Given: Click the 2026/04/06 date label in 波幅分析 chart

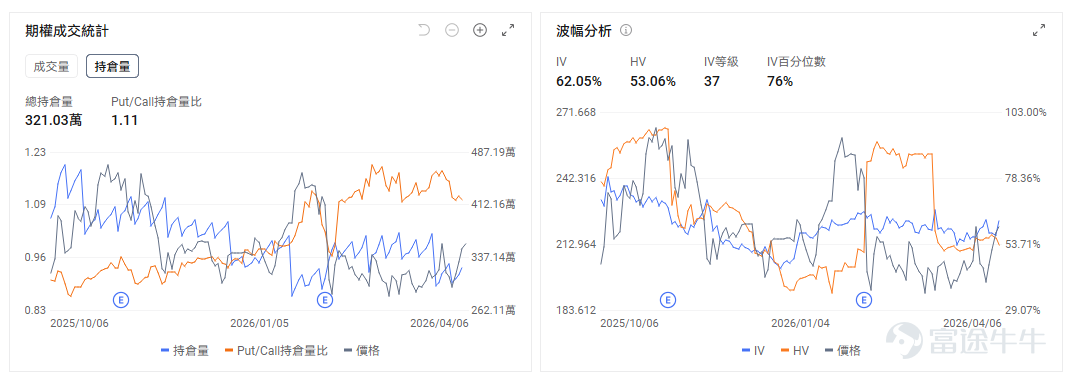Looking at the screenshot, I should click(972, 323).
